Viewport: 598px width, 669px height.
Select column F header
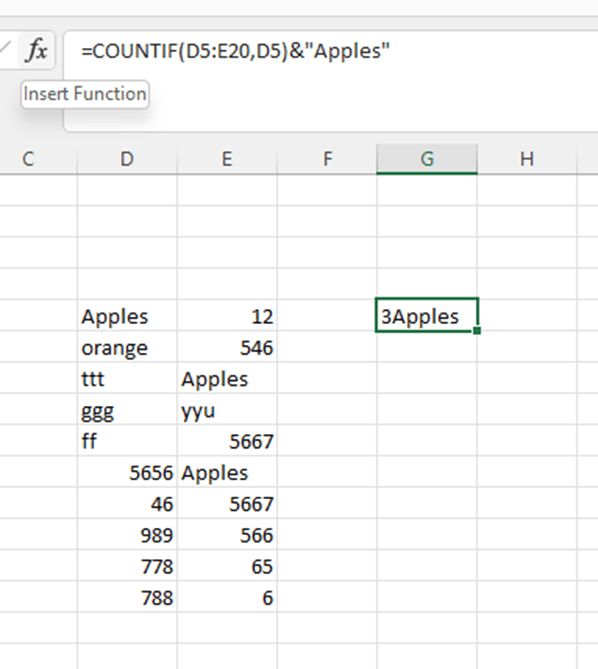pyautogui.click(x=327, y=159)
